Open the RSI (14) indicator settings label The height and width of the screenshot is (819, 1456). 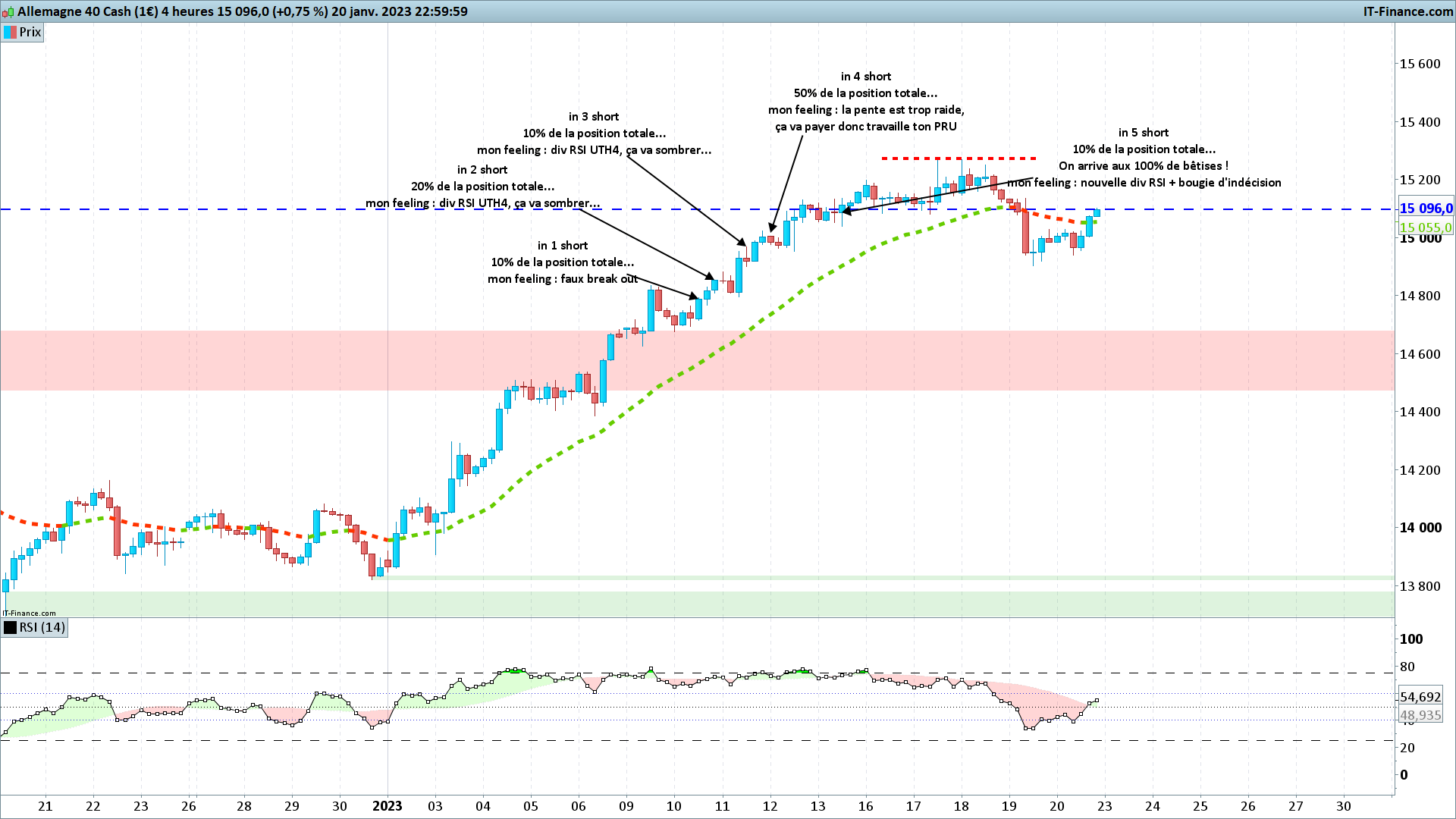coord(42,627)
